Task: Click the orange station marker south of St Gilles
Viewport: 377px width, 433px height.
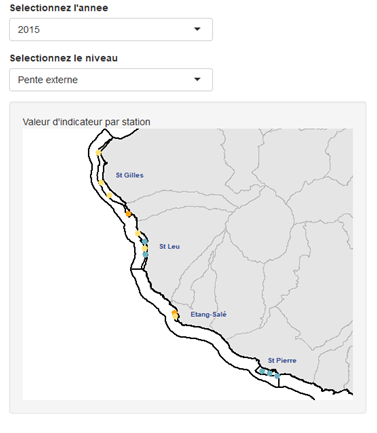Action: click(x=128, y=214)
